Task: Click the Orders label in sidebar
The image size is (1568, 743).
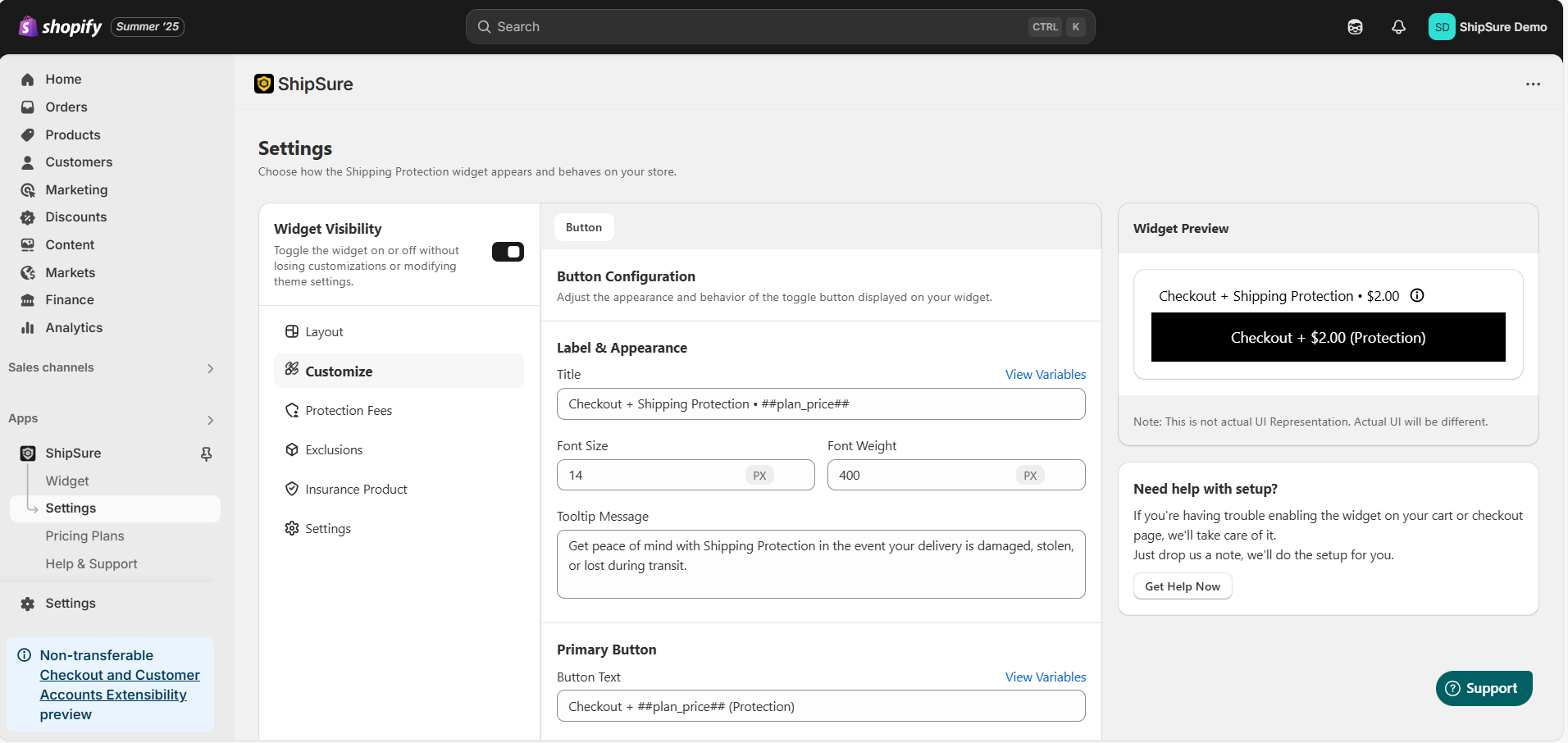Action: click(66, 107)
